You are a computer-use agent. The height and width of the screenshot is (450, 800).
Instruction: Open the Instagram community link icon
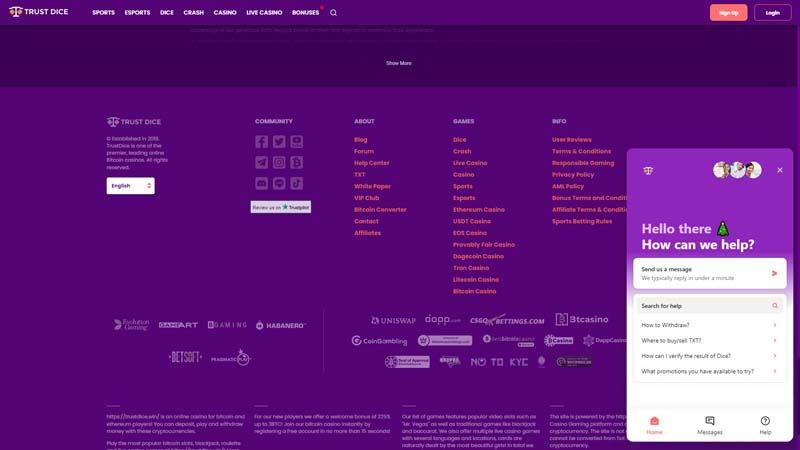279,162
